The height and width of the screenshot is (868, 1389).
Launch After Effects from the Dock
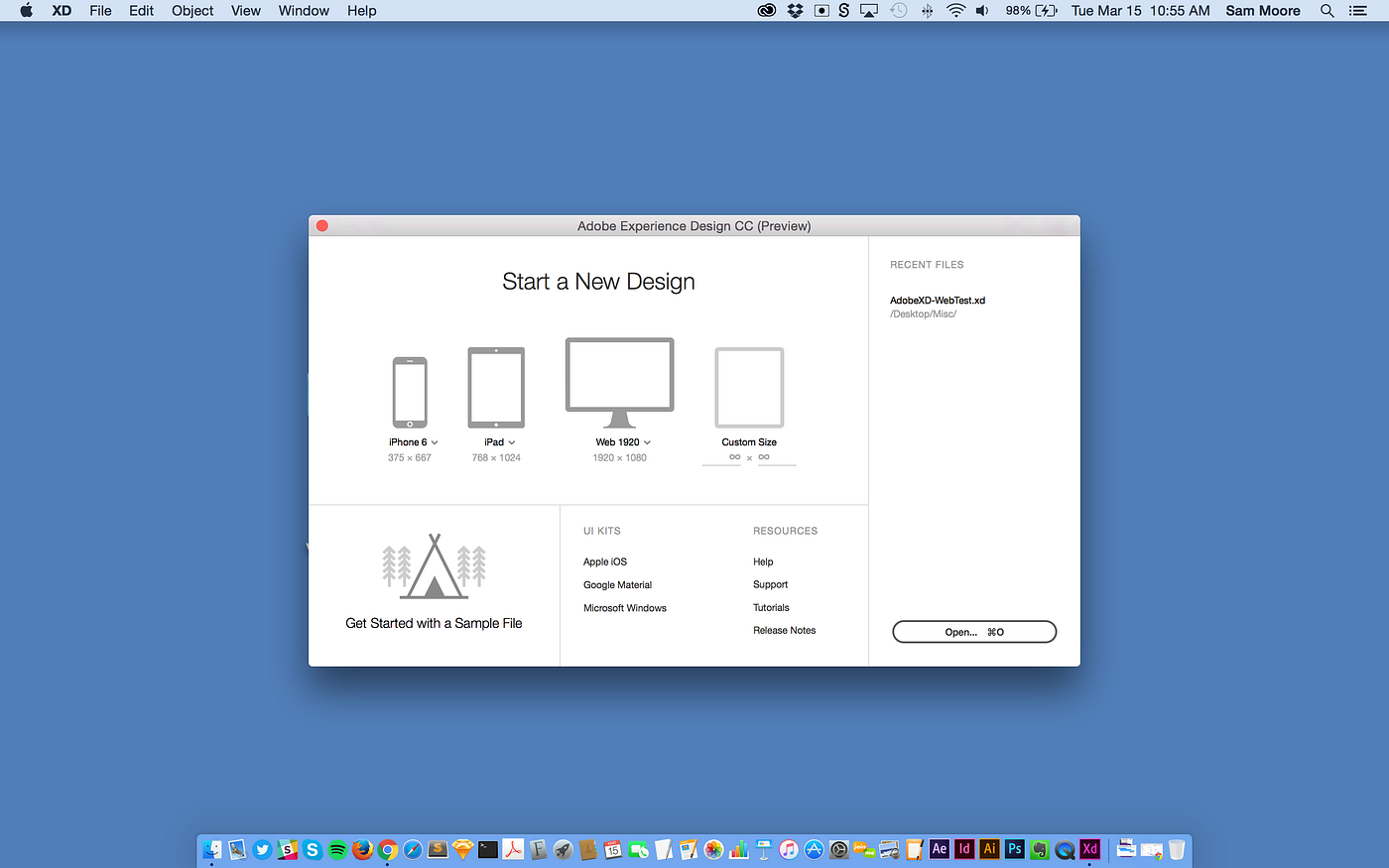(938, 849)
